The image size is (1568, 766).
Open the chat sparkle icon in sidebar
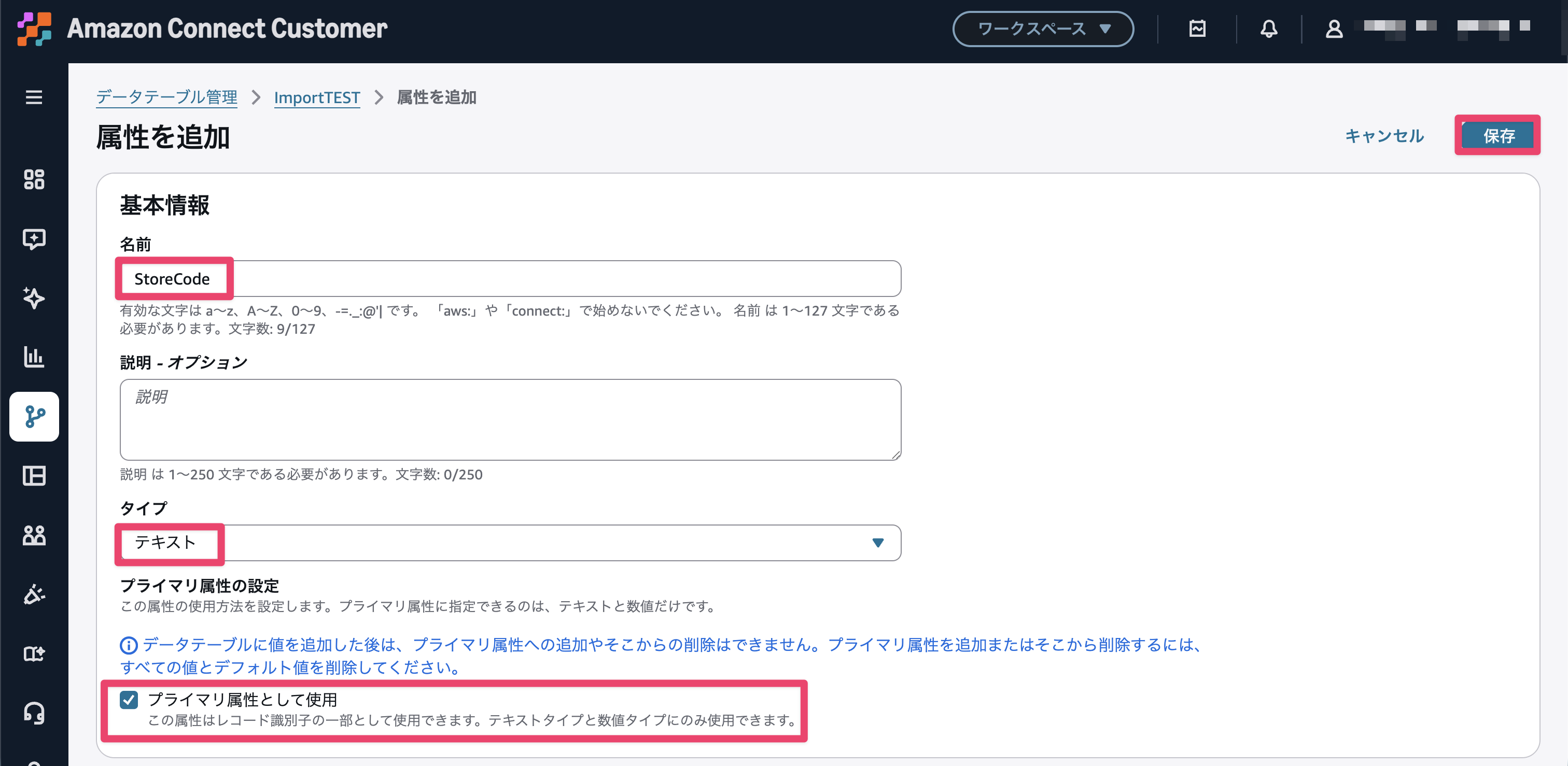point(34,239)
